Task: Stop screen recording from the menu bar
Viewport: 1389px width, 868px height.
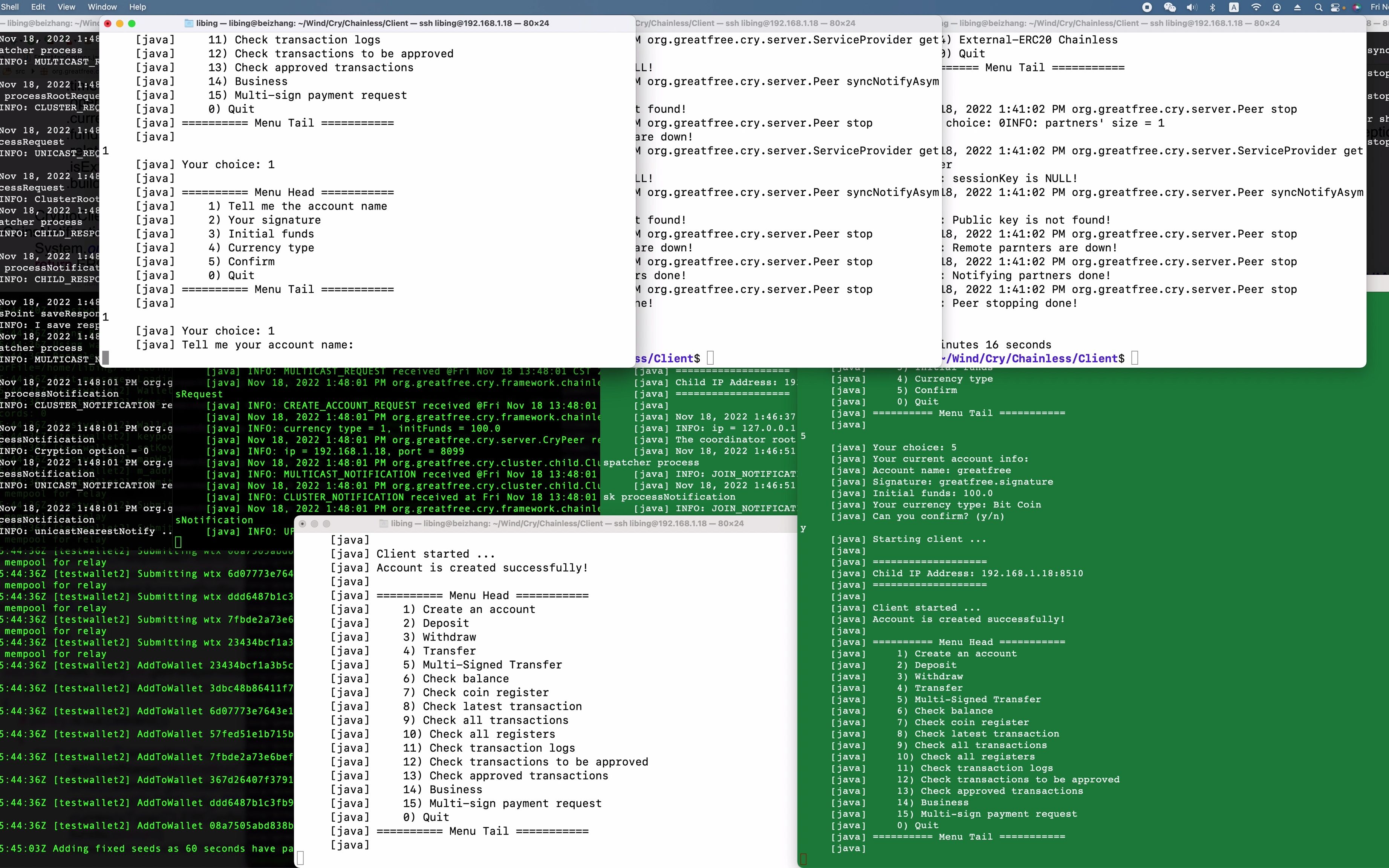Action: (x=1147, y=7)
